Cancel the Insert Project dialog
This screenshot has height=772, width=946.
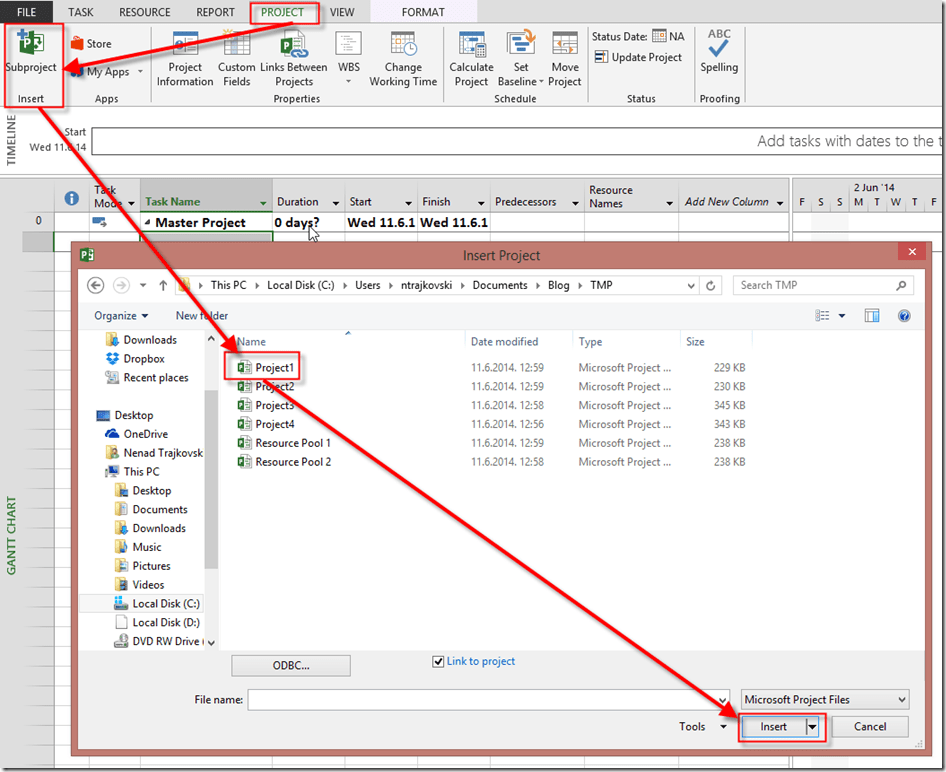[x=870, y=727]
